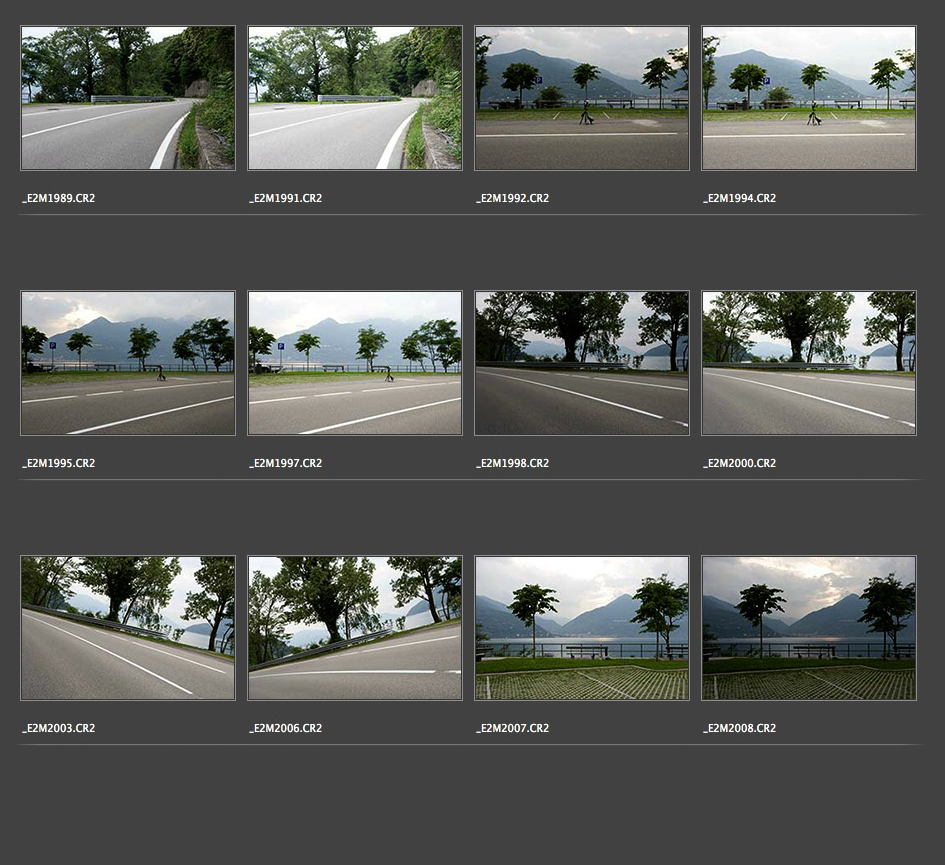Open the _E2M1998.CR2 photo thumbnail

click(582, 363)
